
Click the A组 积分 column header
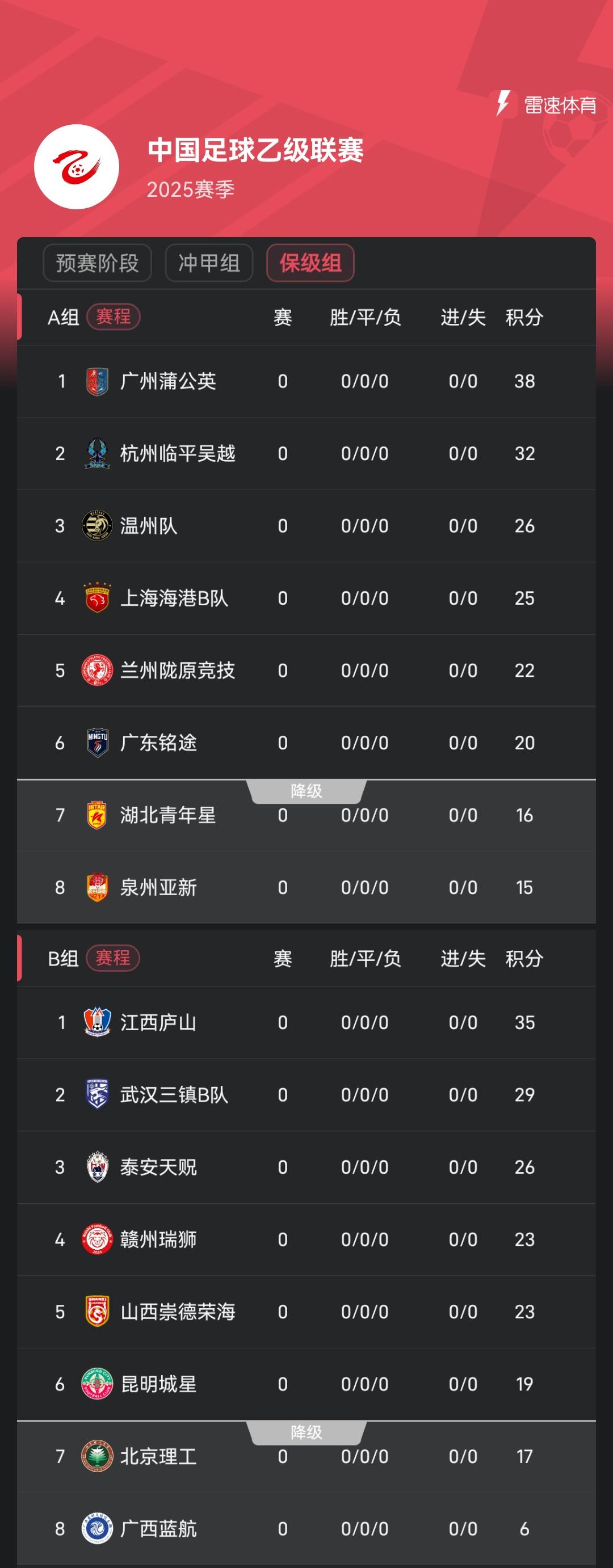[524, 317]
